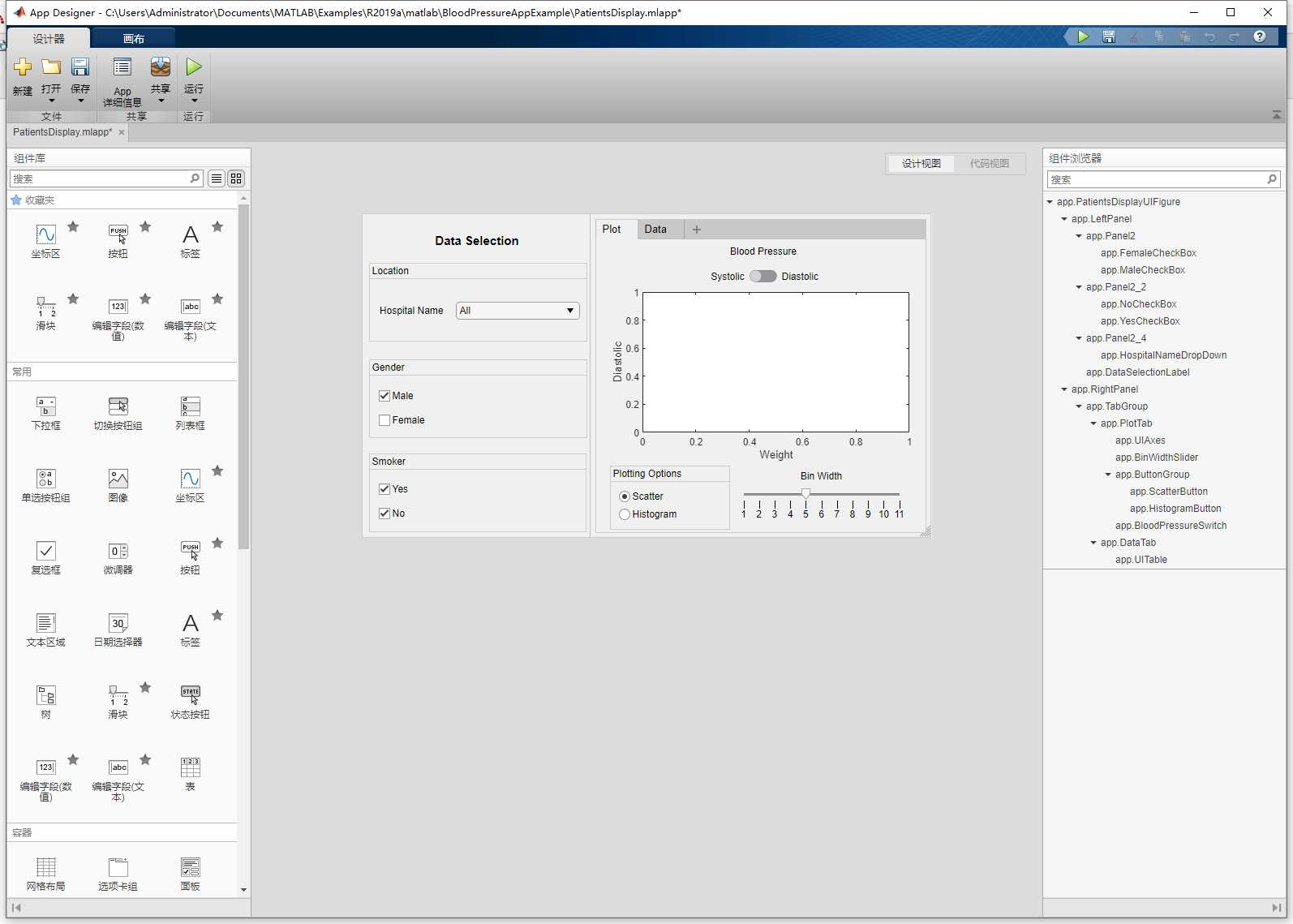1293x924 pixels.
Task: Switch to 代码视图 (Code View)
Action: pos(990,163)
